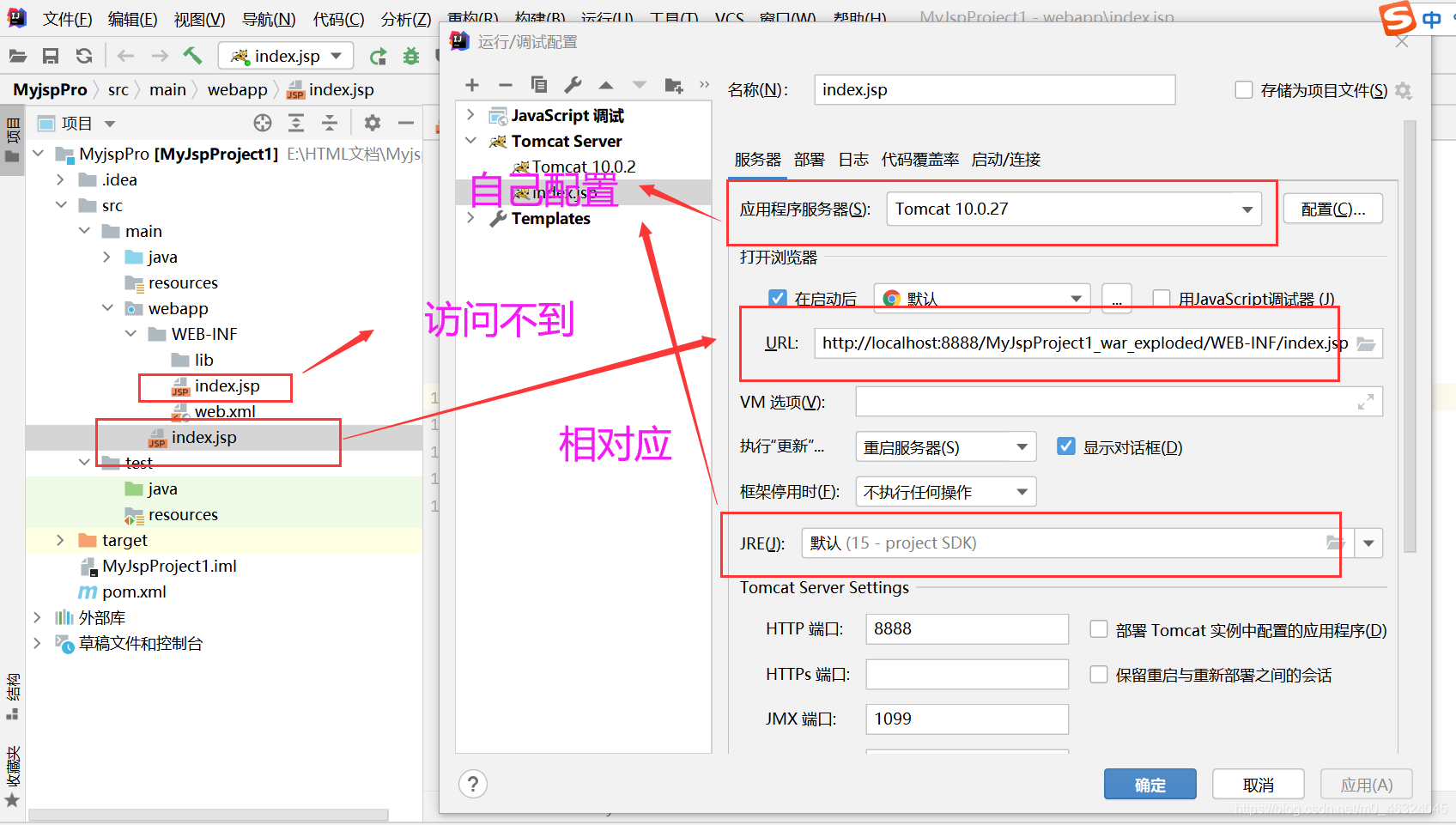Image resolution: width=1456 pixels, height=825 pixels.
Task: Navigate forward with the right arrow icon
Action: click(160, 56)
